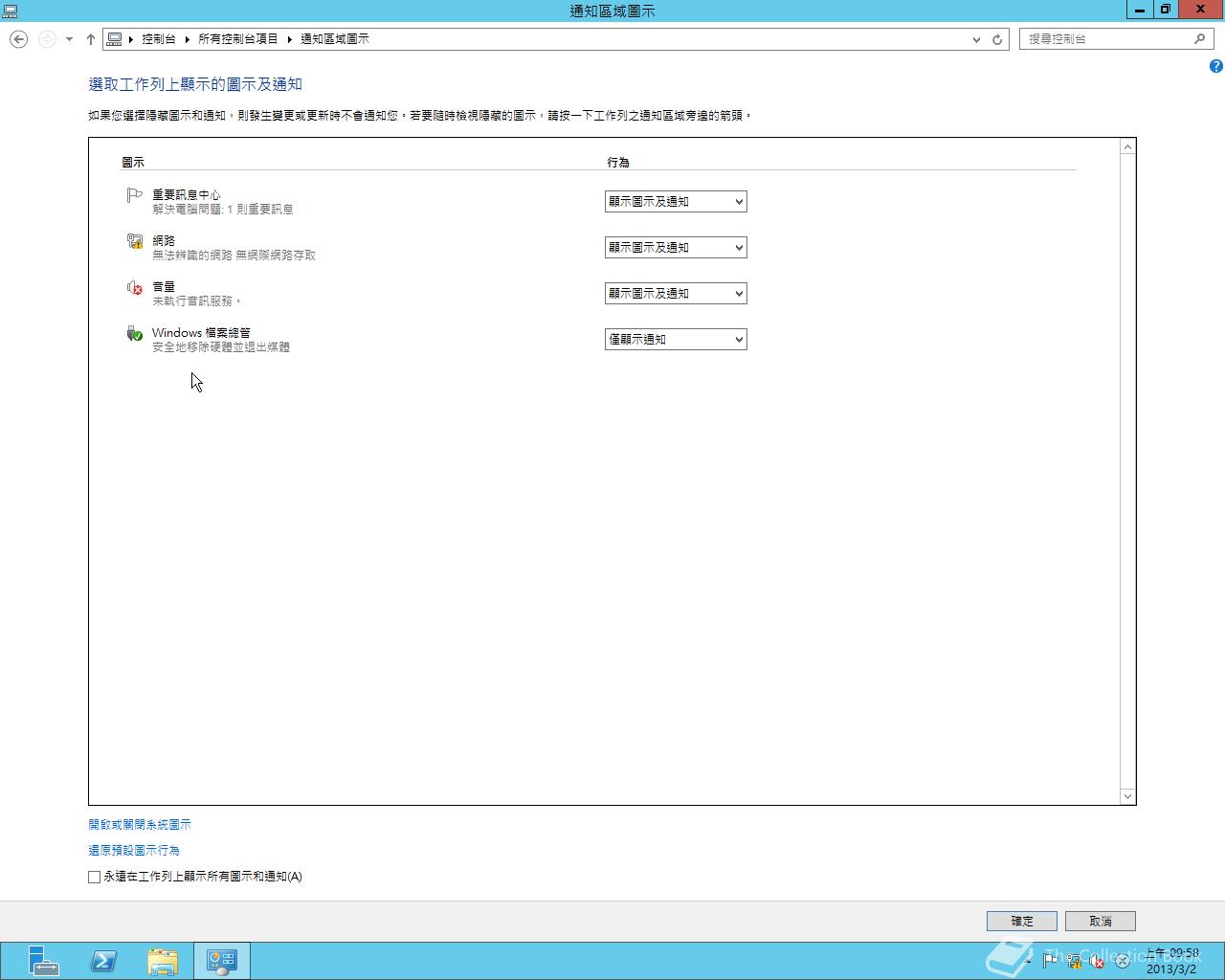The height and width of the screenshot is (980, 1225).
Task: Click the 行為 column header
Action: click(x=618, y=163)
